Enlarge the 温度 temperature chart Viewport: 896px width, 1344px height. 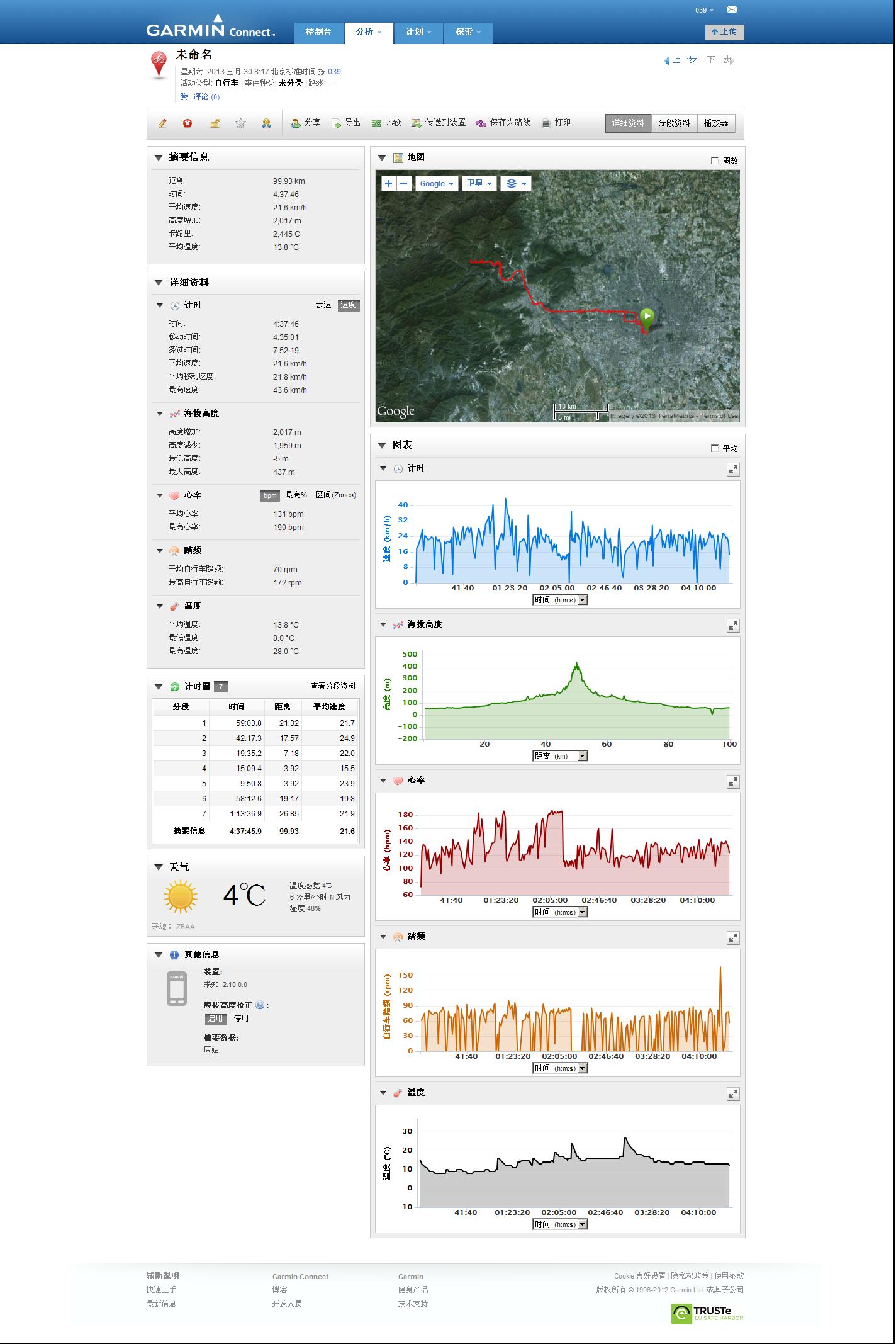pos(733,1094)
